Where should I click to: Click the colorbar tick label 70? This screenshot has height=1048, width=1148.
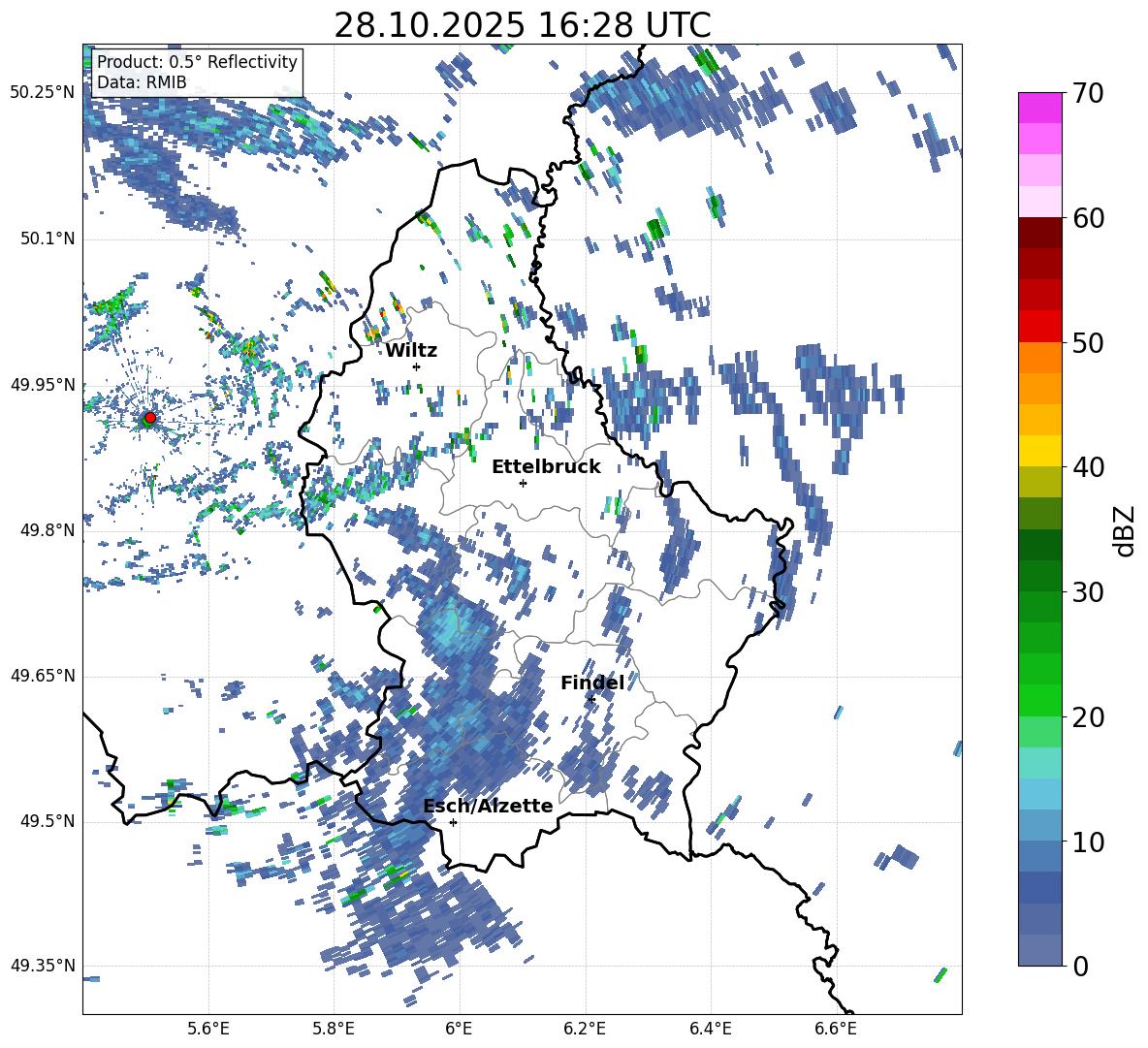click(1088, 94)
